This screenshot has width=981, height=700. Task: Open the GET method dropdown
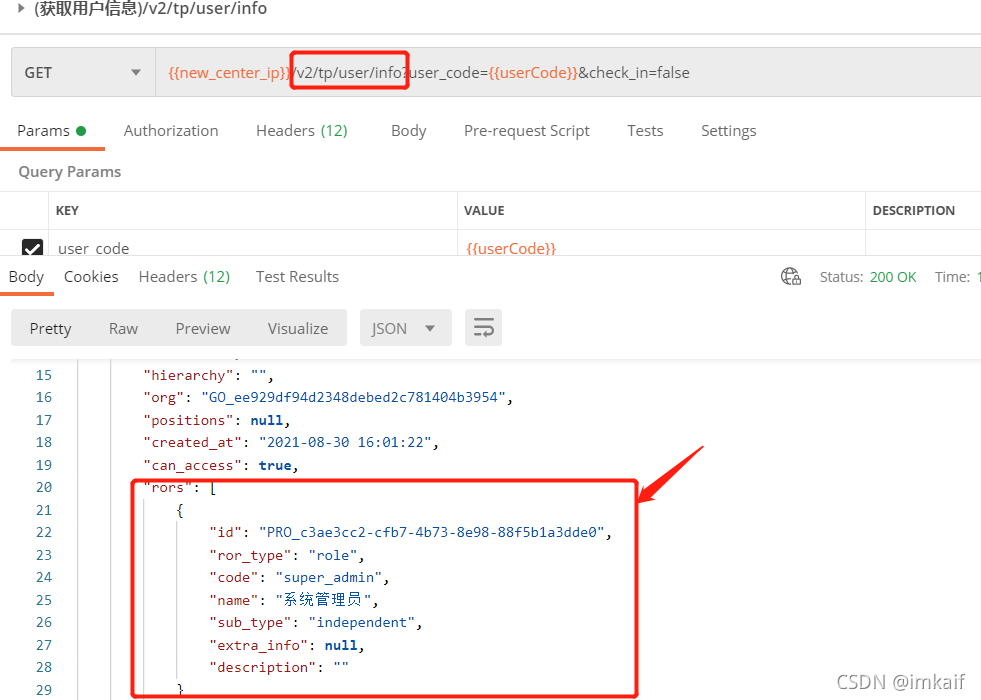(x=83, y=73)
